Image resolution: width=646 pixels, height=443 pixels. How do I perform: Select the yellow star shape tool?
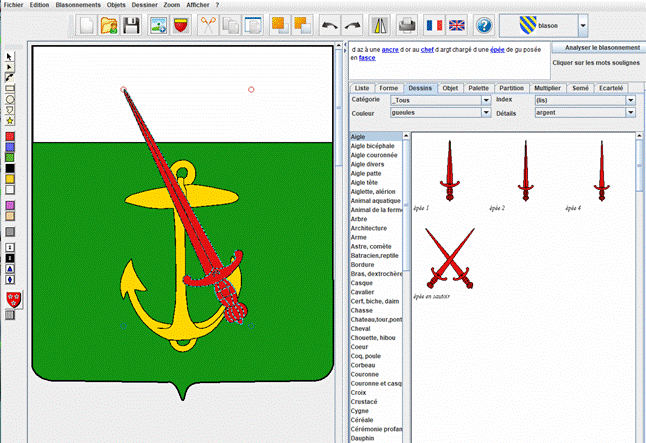(x=10, y=121)
